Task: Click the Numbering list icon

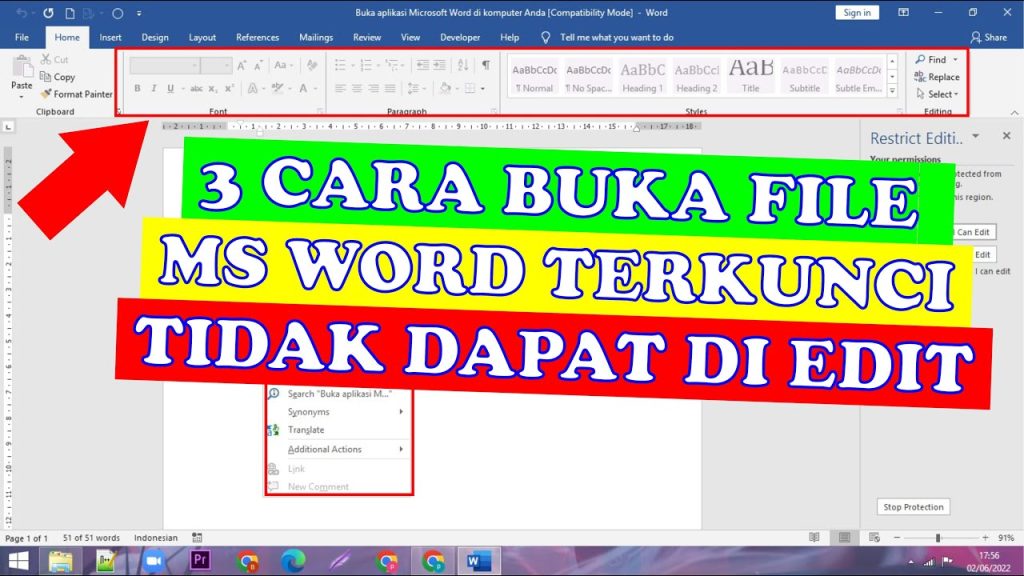Action: tap(366, 65)
